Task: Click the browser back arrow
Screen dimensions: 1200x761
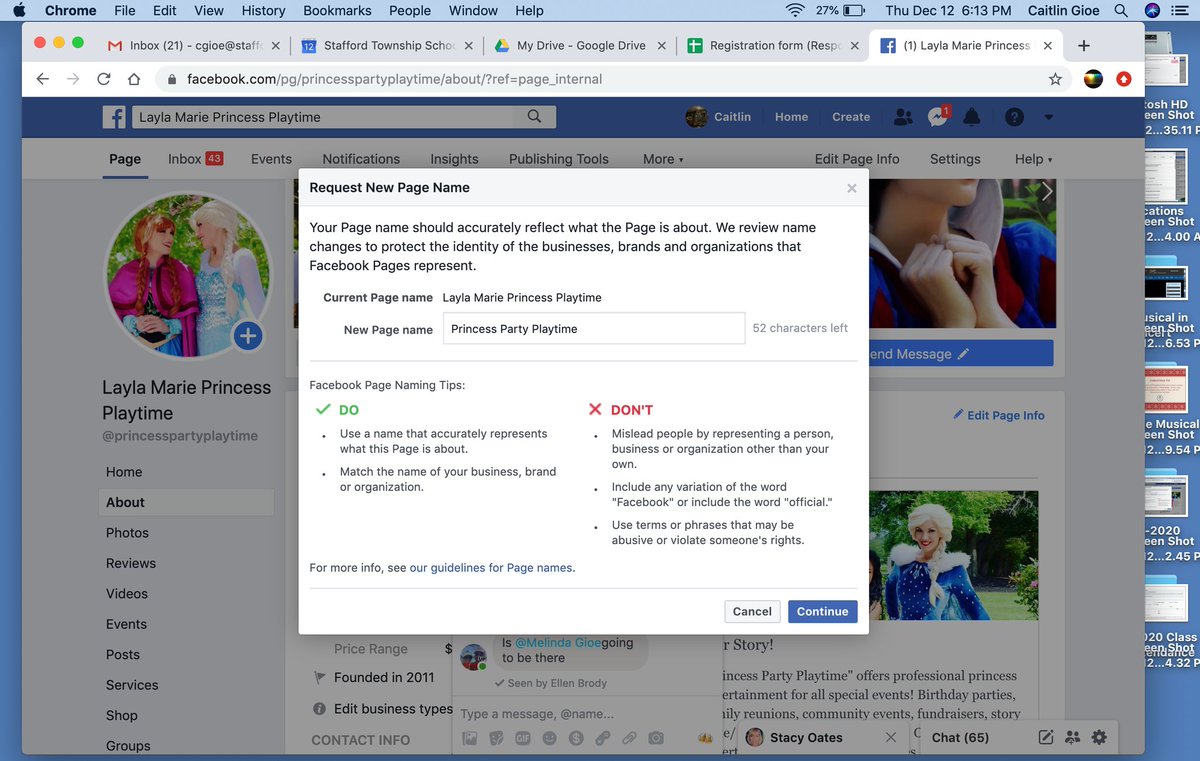Action: pyautogui.click(x=42, y=78)
